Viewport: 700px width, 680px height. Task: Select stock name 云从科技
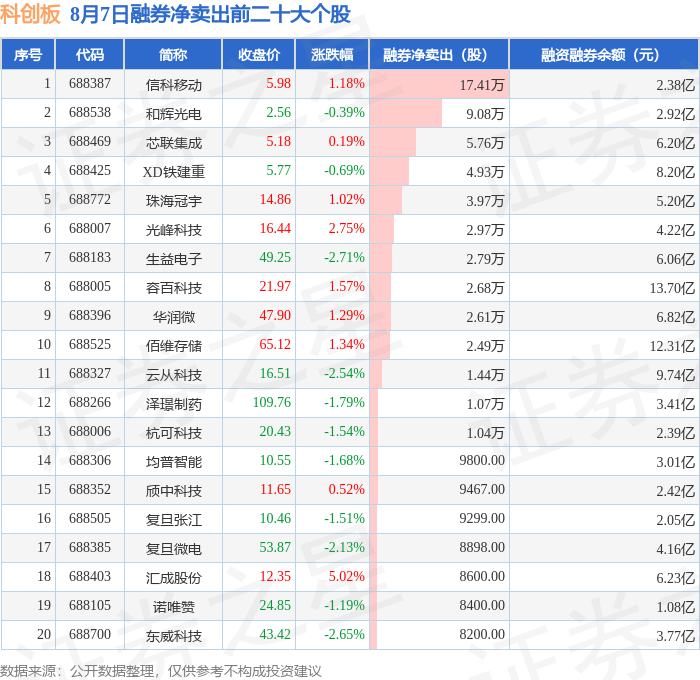(174, 375)
